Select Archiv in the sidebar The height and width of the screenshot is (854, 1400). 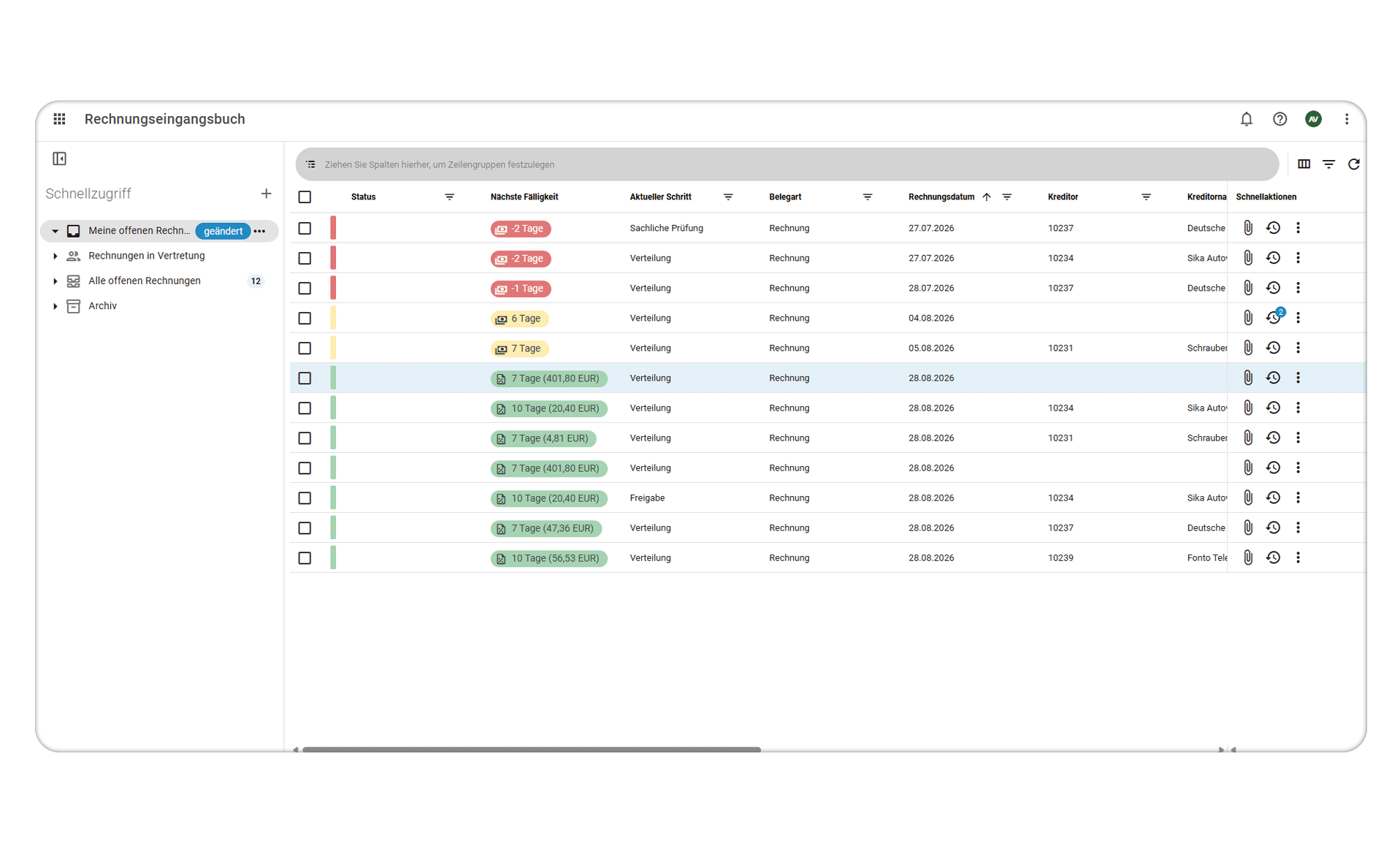pyautogui.click(x=102, y=306)
